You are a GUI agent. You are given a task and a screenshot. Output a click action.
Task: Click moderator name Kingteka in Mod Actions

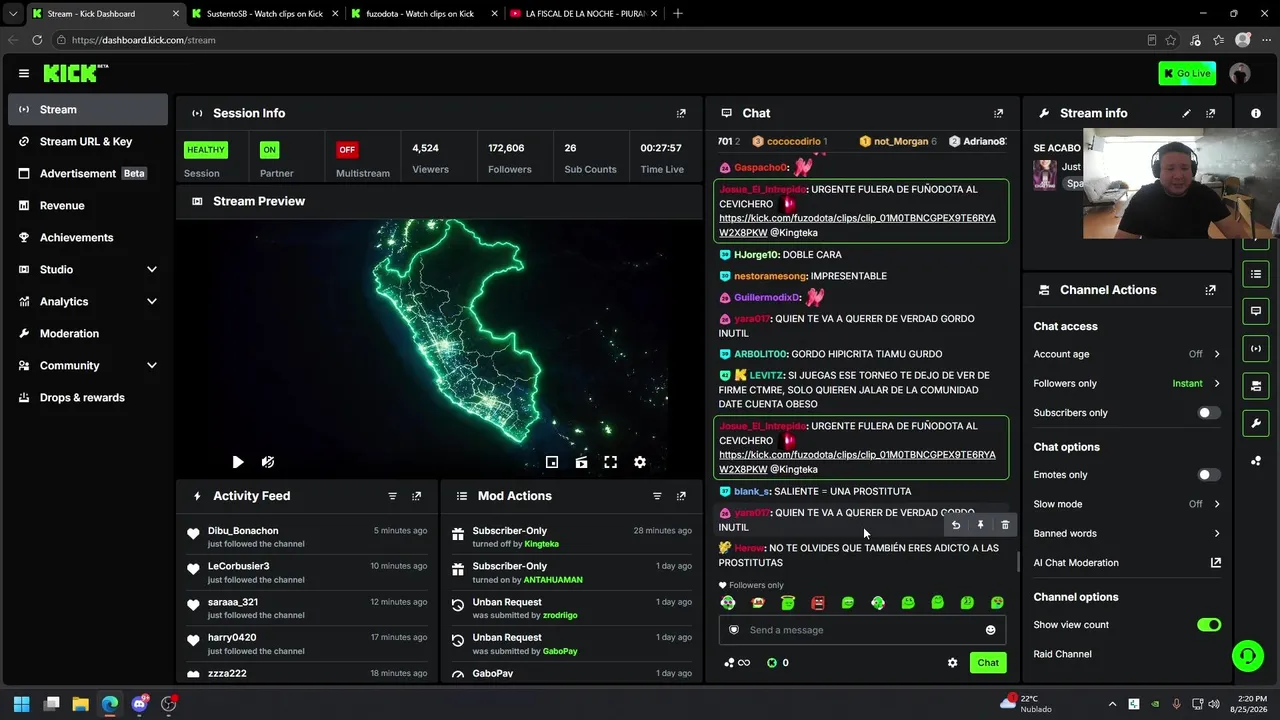tap(542, 544)
